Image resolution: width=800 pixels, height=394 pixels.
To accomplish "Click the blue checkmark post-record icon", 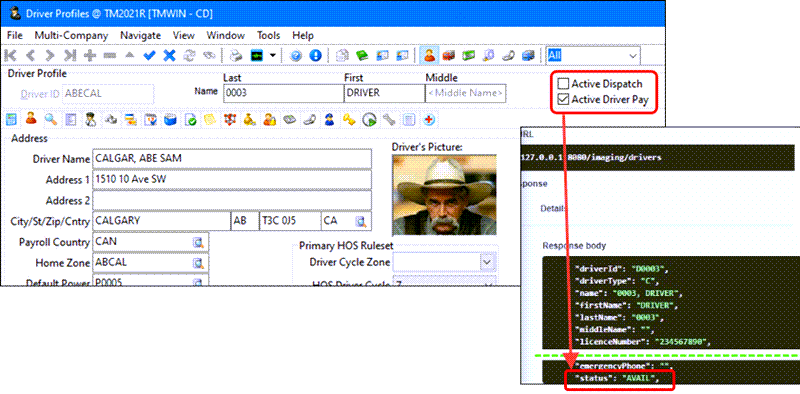I will pos(149,56).
